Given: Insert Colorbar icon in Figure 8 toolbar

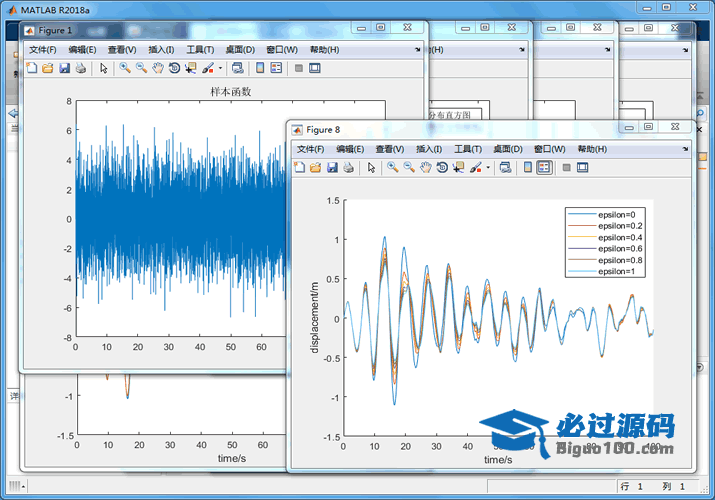Looking at the screenshot, I should coord(528,168).
